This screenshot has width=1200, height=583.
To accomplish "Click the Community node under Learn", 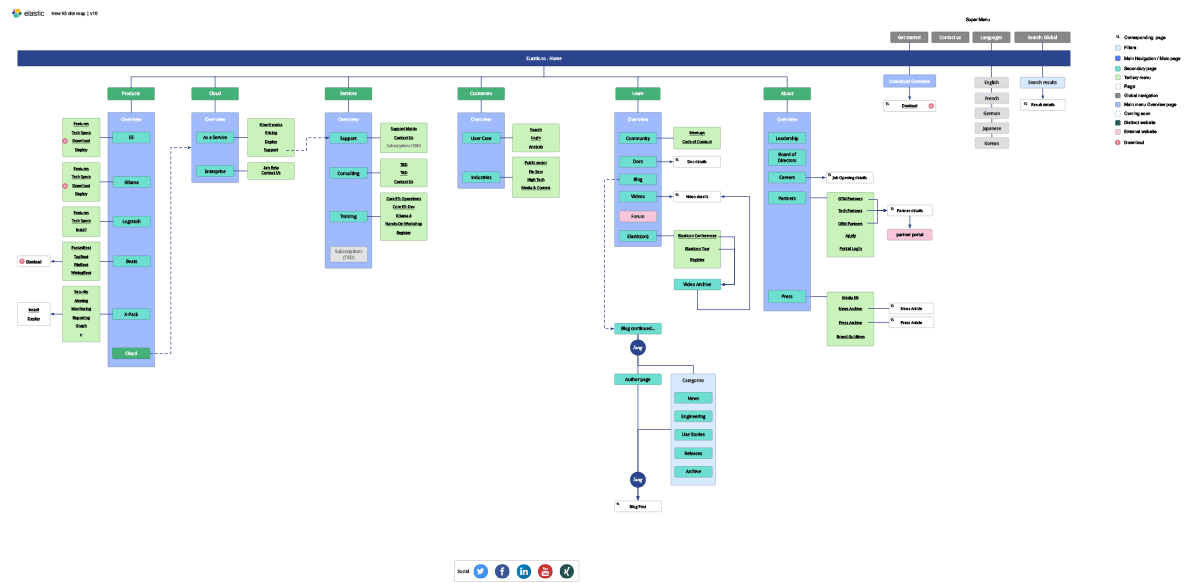I will [638, 138].
